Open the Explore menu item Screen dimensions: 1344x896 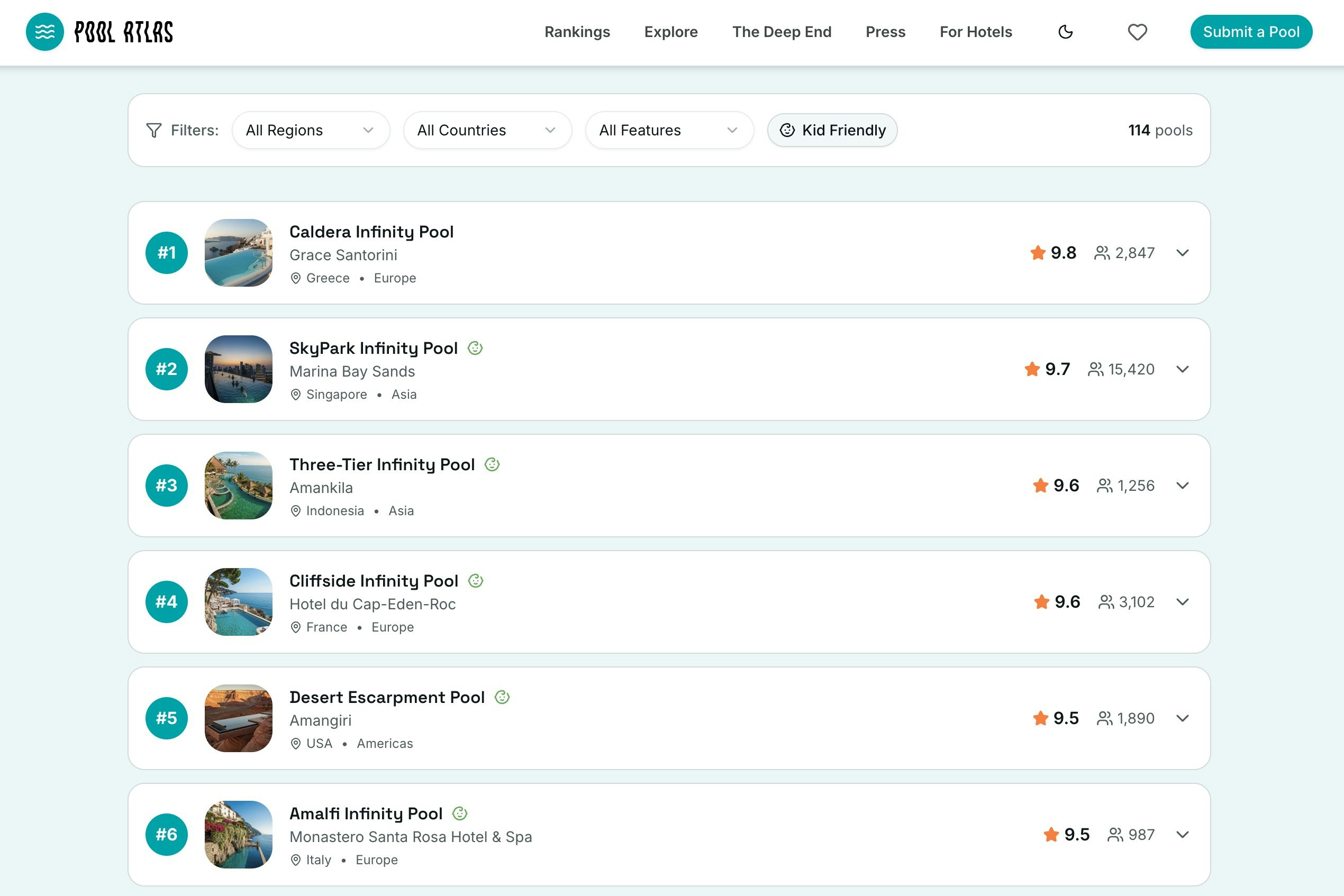(670, 32)
